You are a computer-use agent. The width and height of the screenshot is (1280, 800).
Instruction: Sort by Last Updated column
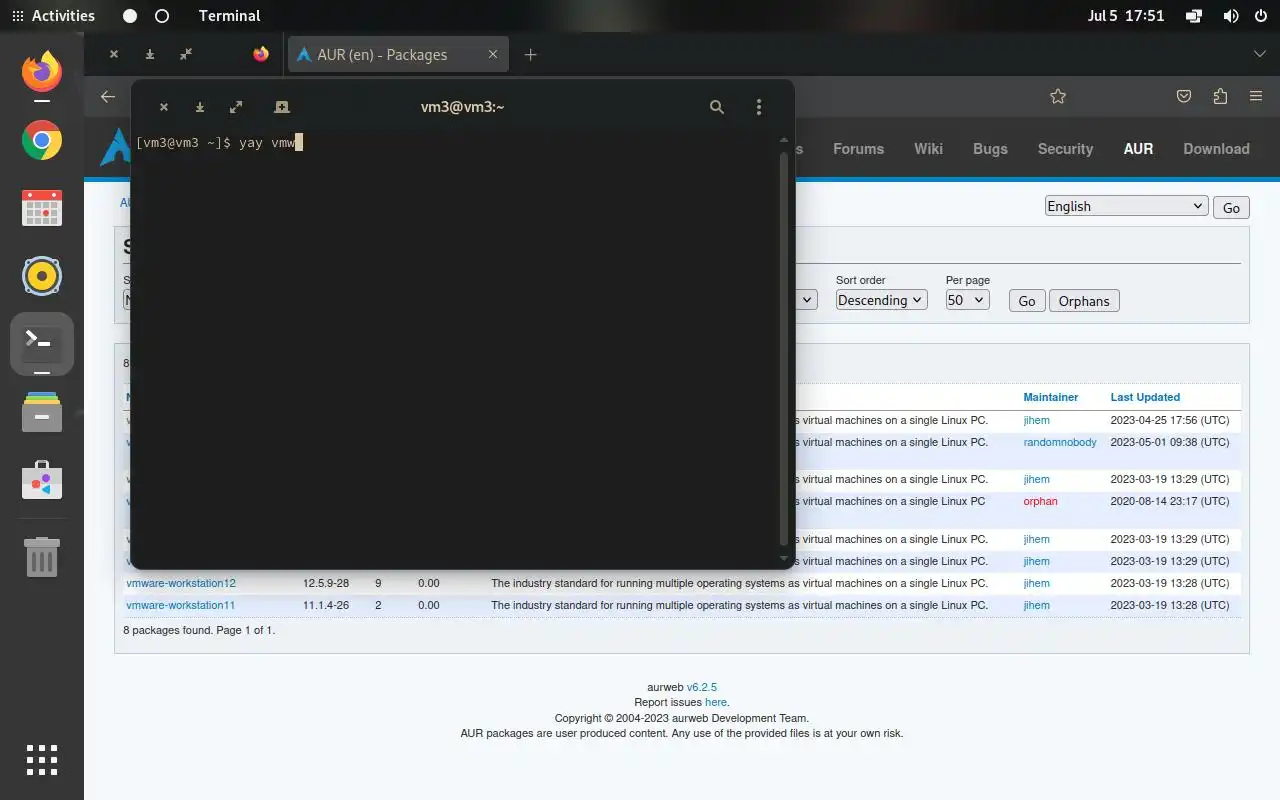tap(1145, 397)
